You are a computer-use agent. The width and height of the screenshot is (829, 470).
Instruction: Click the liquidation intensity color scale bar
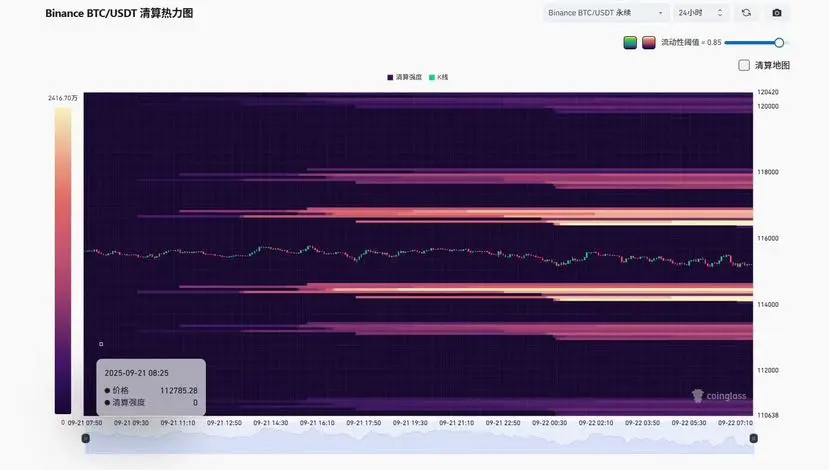click(x=62, y=261)
